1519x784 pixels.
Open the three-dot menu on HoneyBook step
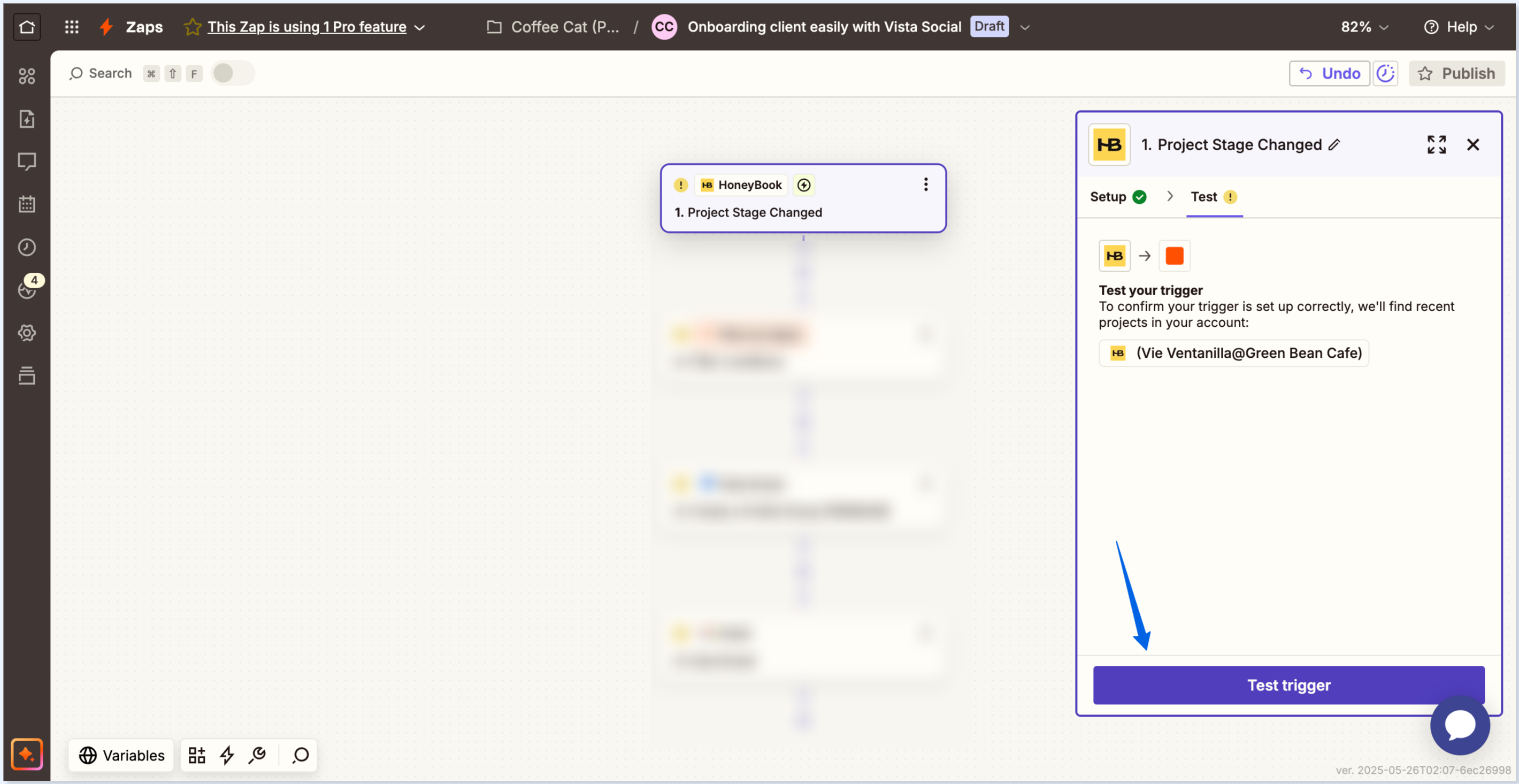pyautogui.click(x=925, y=185)
